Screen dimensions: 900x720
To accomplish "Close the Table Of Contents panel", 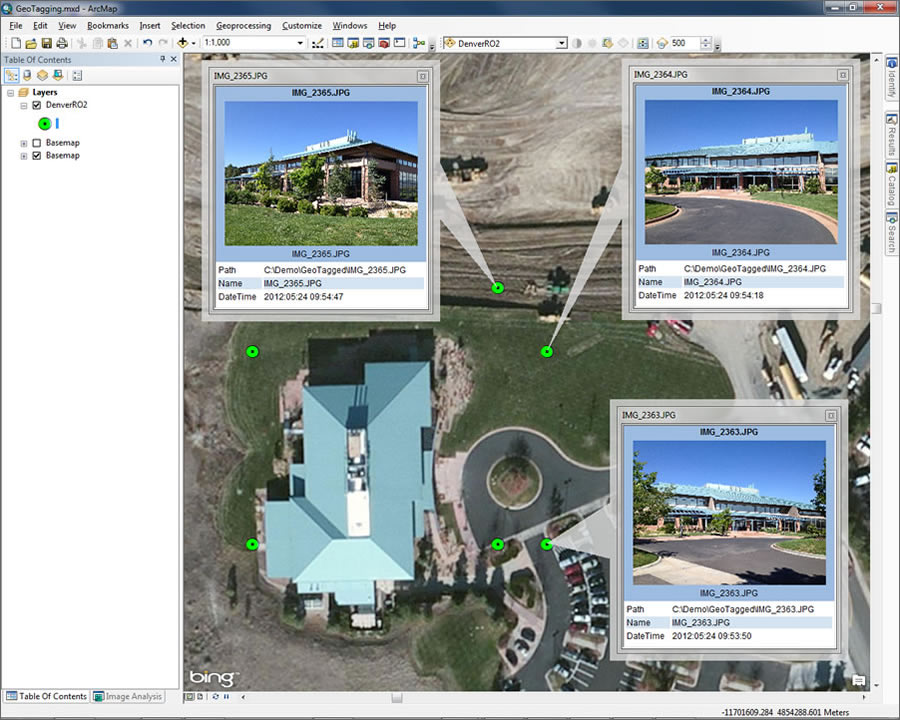I will (174, 59).
